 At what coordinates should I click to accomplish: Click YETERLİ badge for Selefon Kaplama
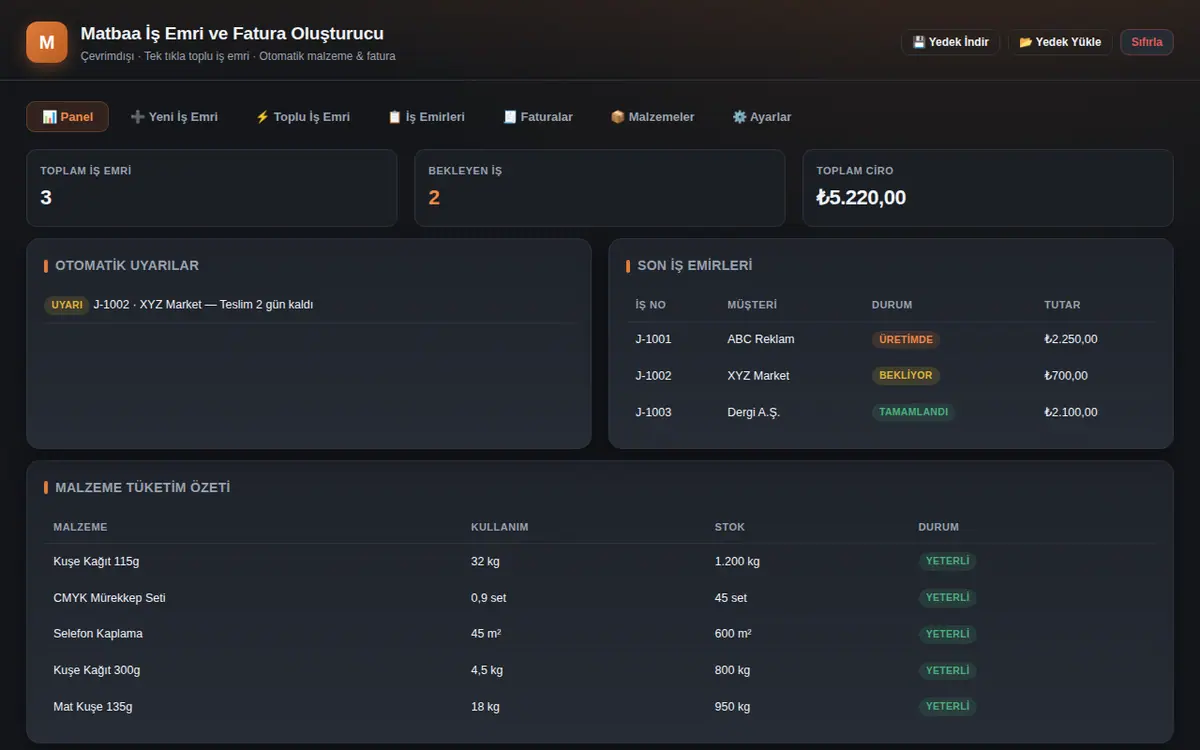(x=947, y=634)
